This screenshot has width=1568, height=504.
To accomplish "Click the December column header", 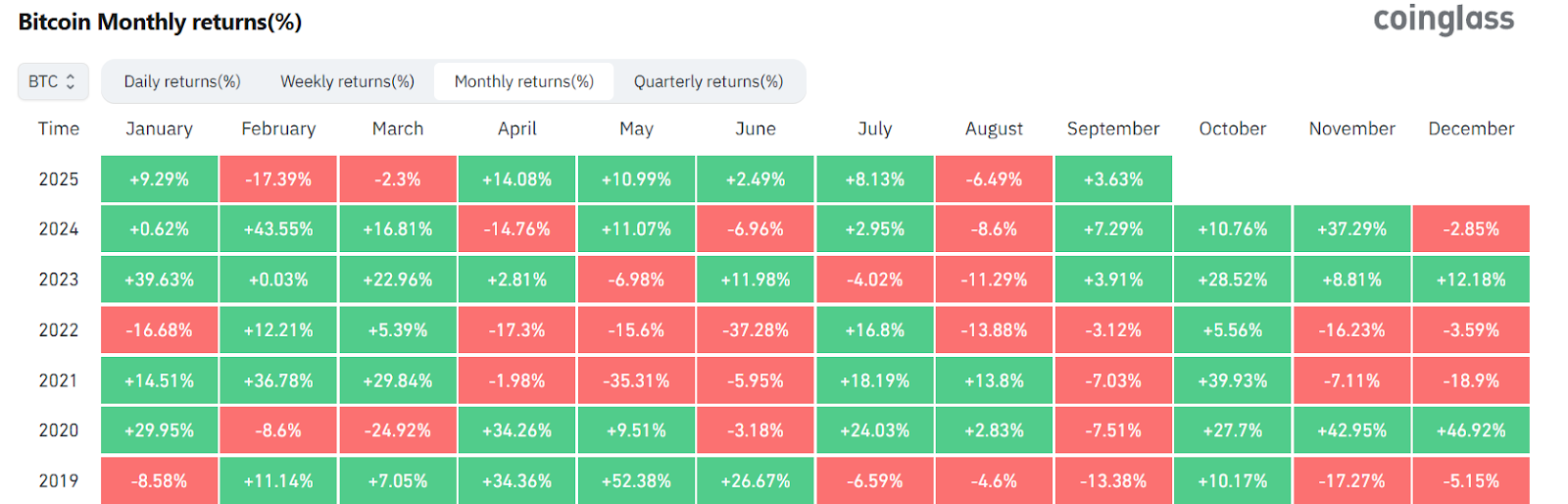I will (1471, 128).
